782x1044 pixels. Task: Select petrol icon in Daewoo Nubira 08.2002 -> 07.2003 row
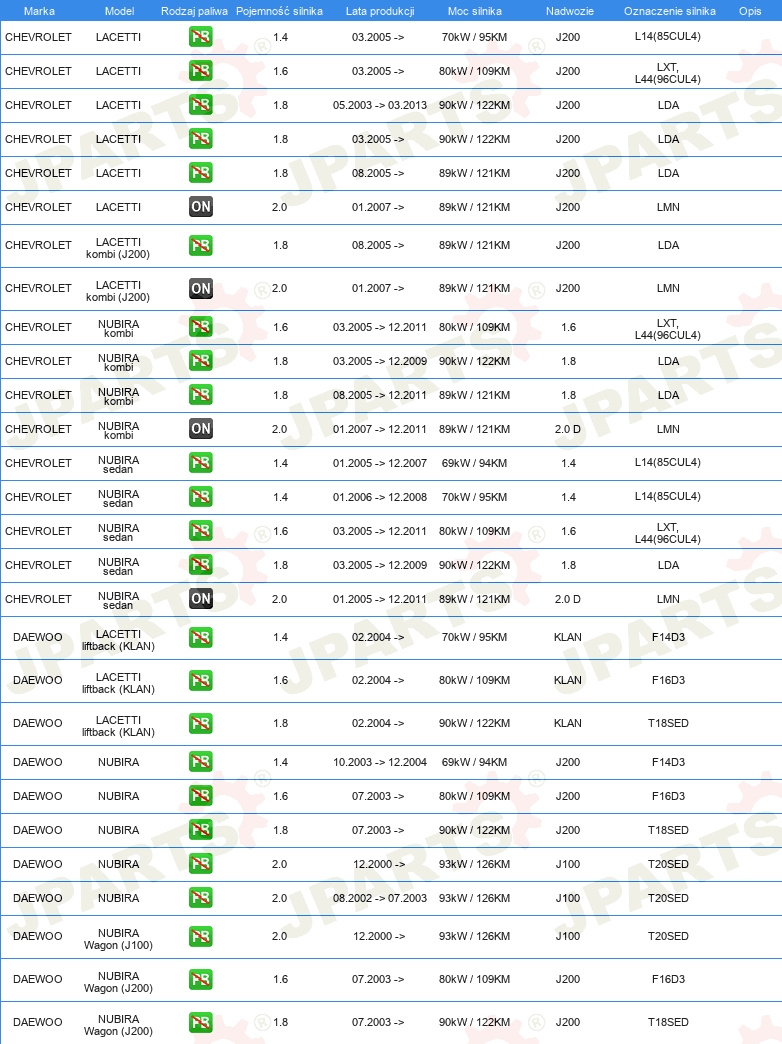(x=200, y=898)
